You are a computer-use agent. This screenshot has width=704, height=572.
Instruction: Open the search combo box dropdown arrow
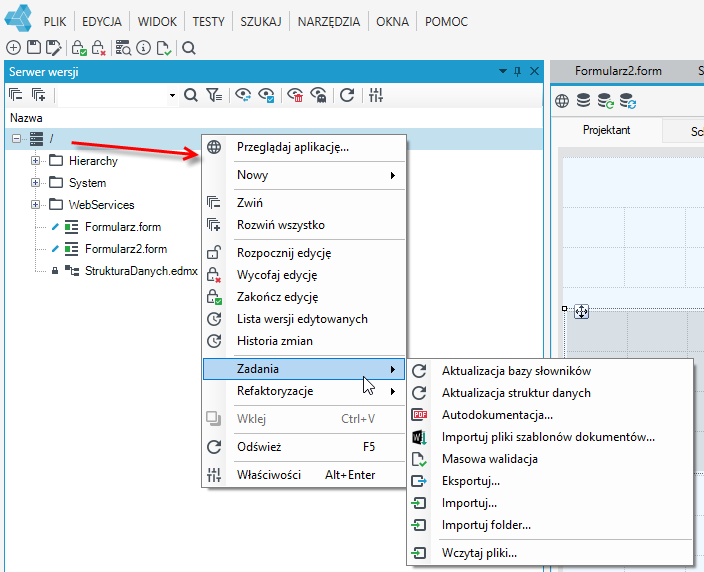(x=172, y=95)
